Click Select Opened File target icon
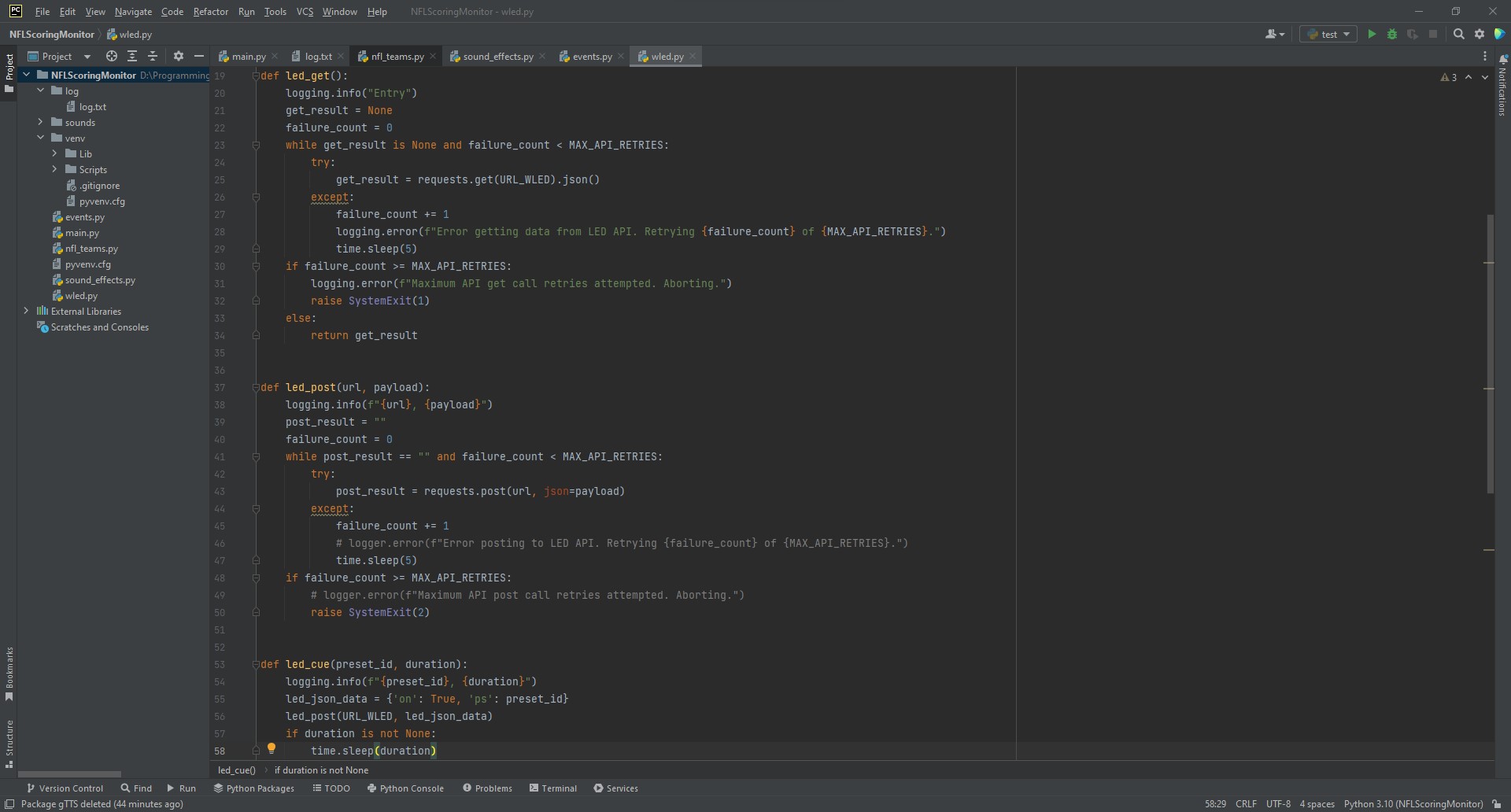 pos(112,56)
